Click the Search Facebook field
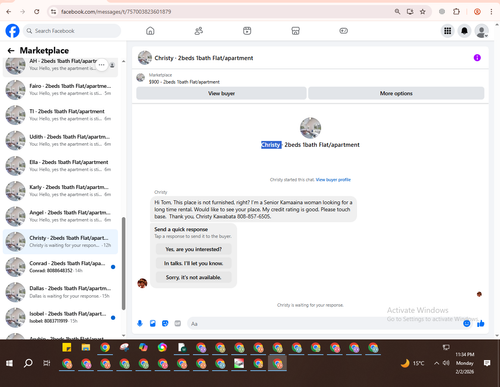 (x=72, y=31)
